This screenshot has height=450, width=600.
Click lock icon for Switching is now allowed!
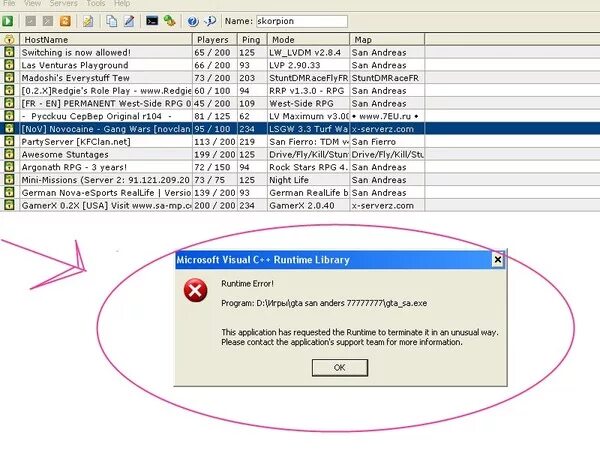point(9,52)
